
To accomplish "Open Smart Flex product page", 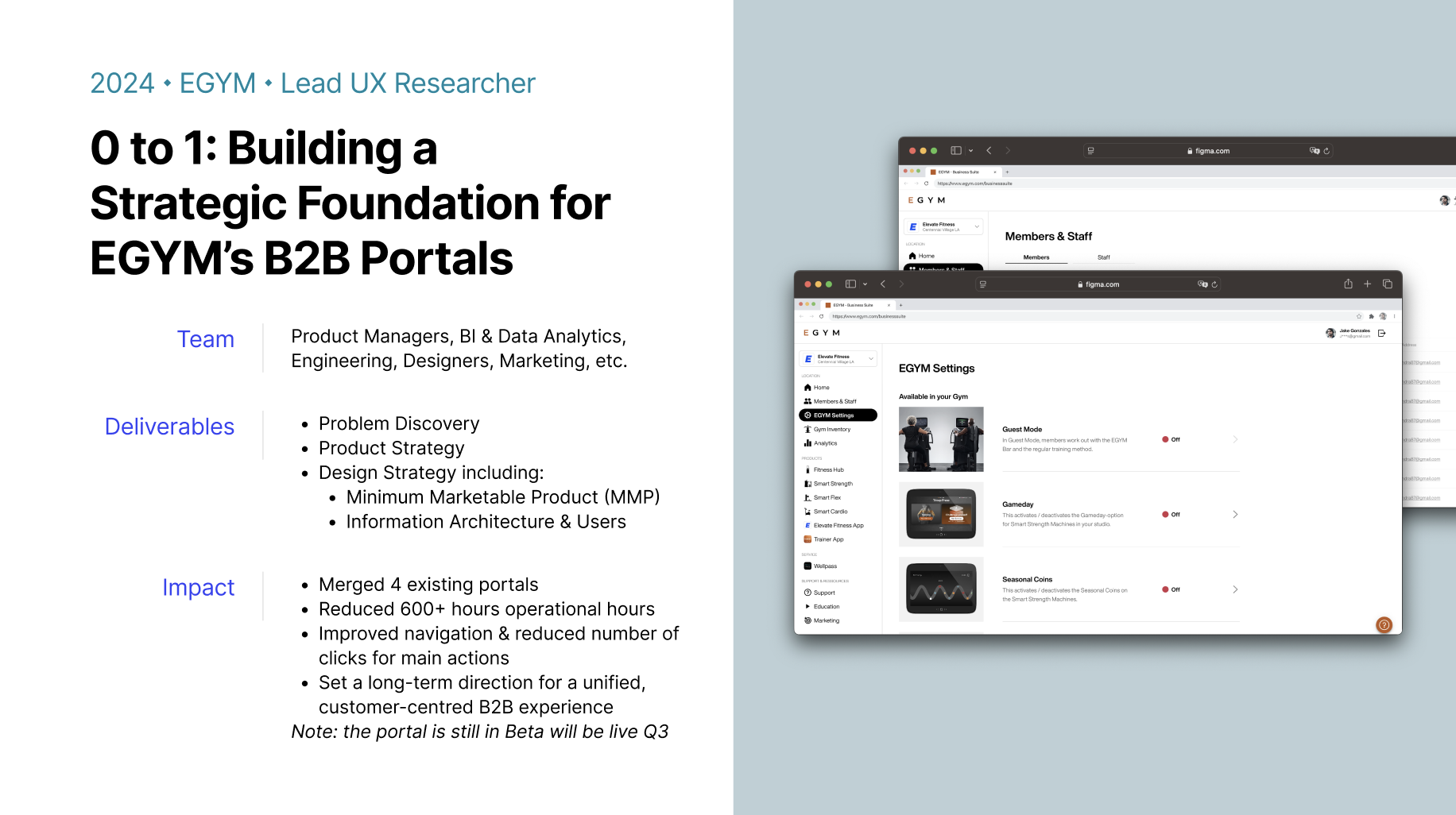I will (823, 497).
